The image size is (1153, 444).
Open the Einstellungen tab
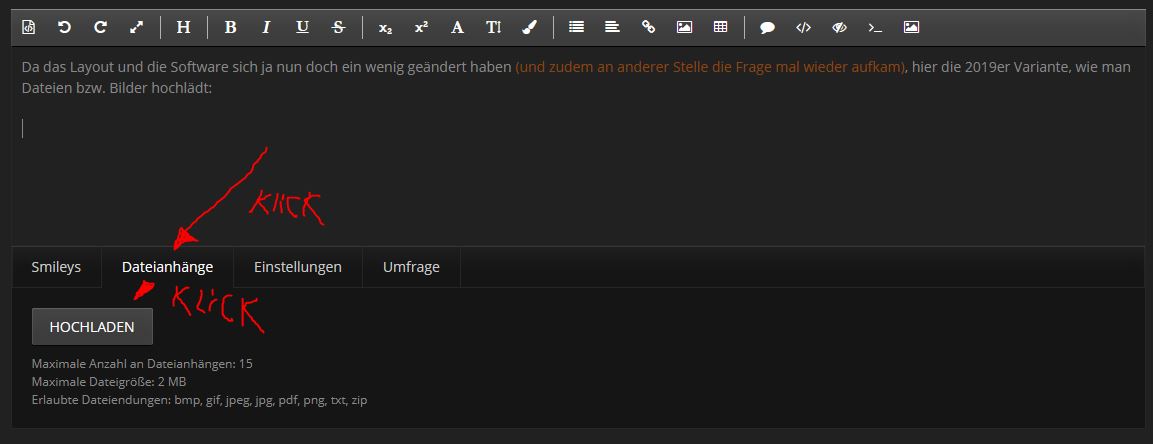[297, 267]
